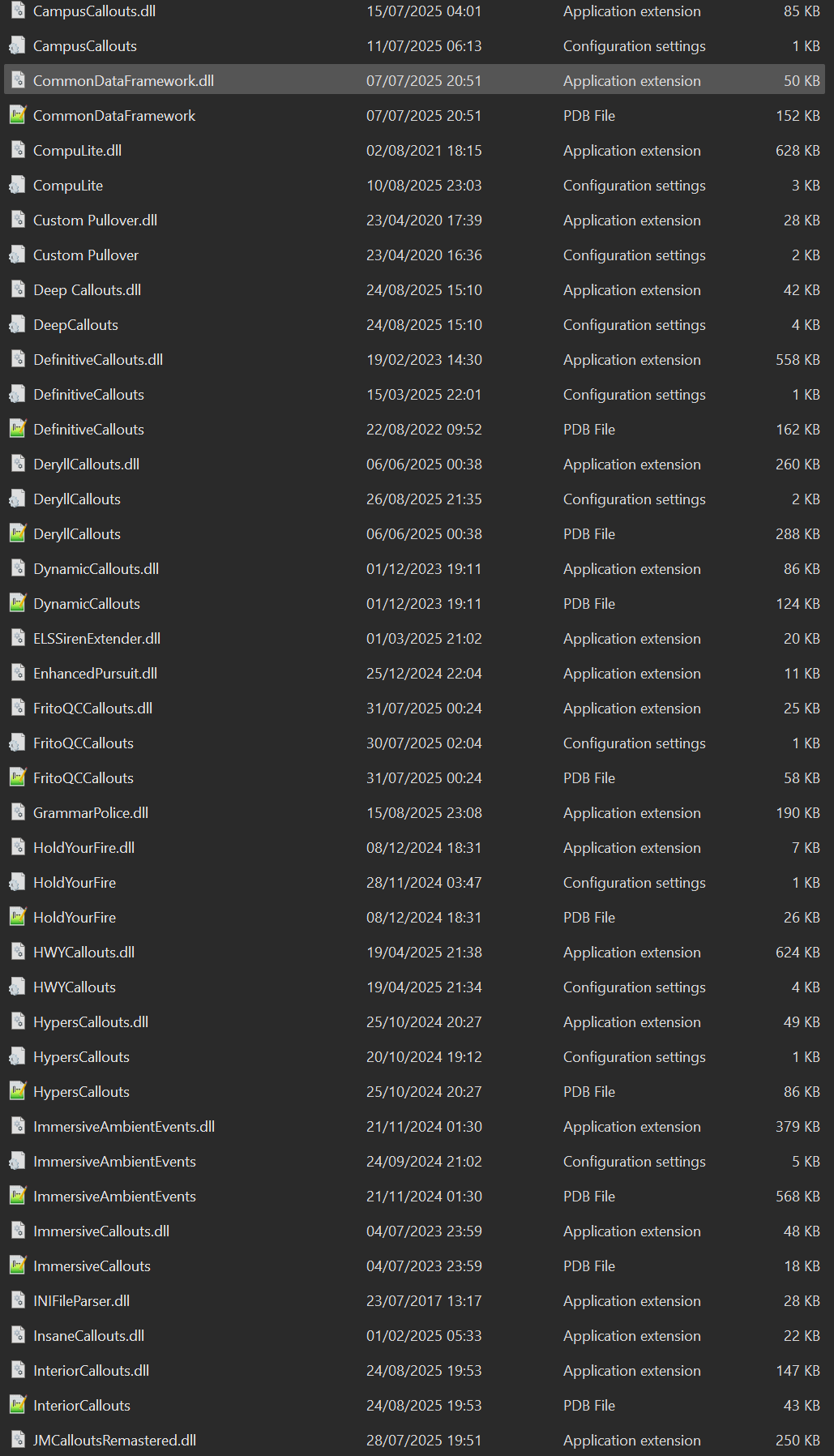Click the DefinitiveCallouts PDB file icon
Viewport: 834px width, 1456px height.
(17, 430)
